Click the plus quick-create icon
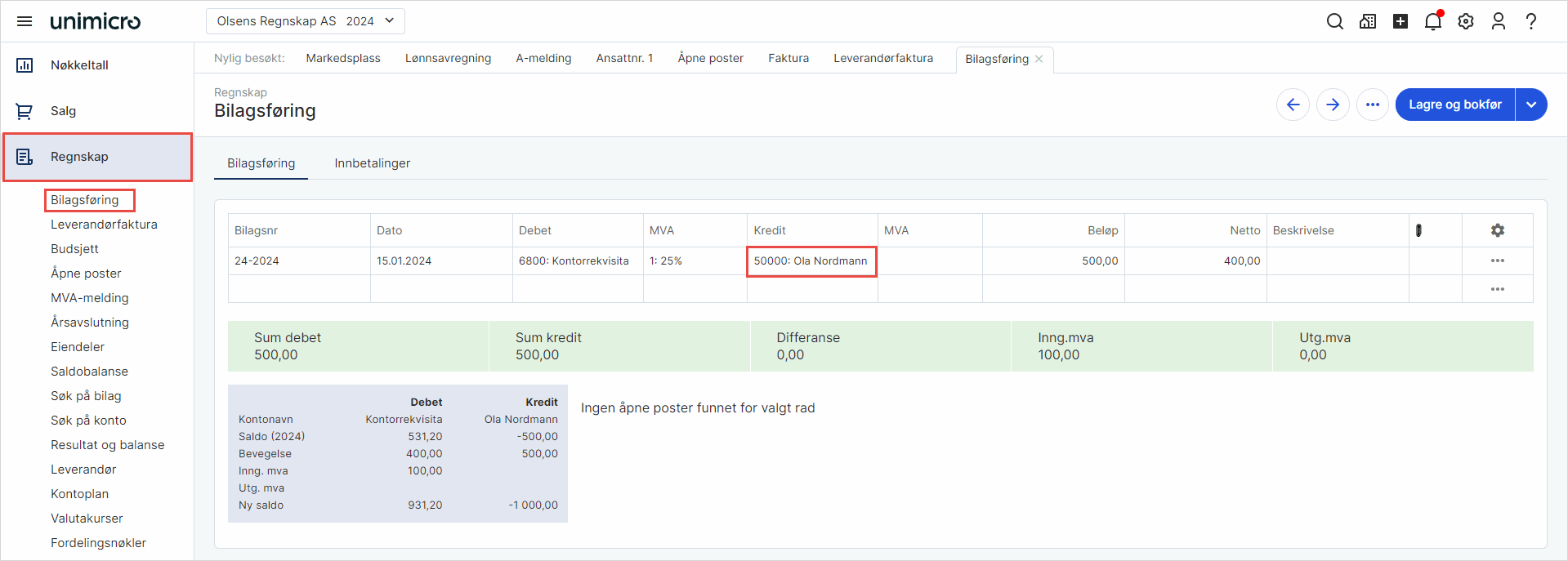 tap(1400, 21)
